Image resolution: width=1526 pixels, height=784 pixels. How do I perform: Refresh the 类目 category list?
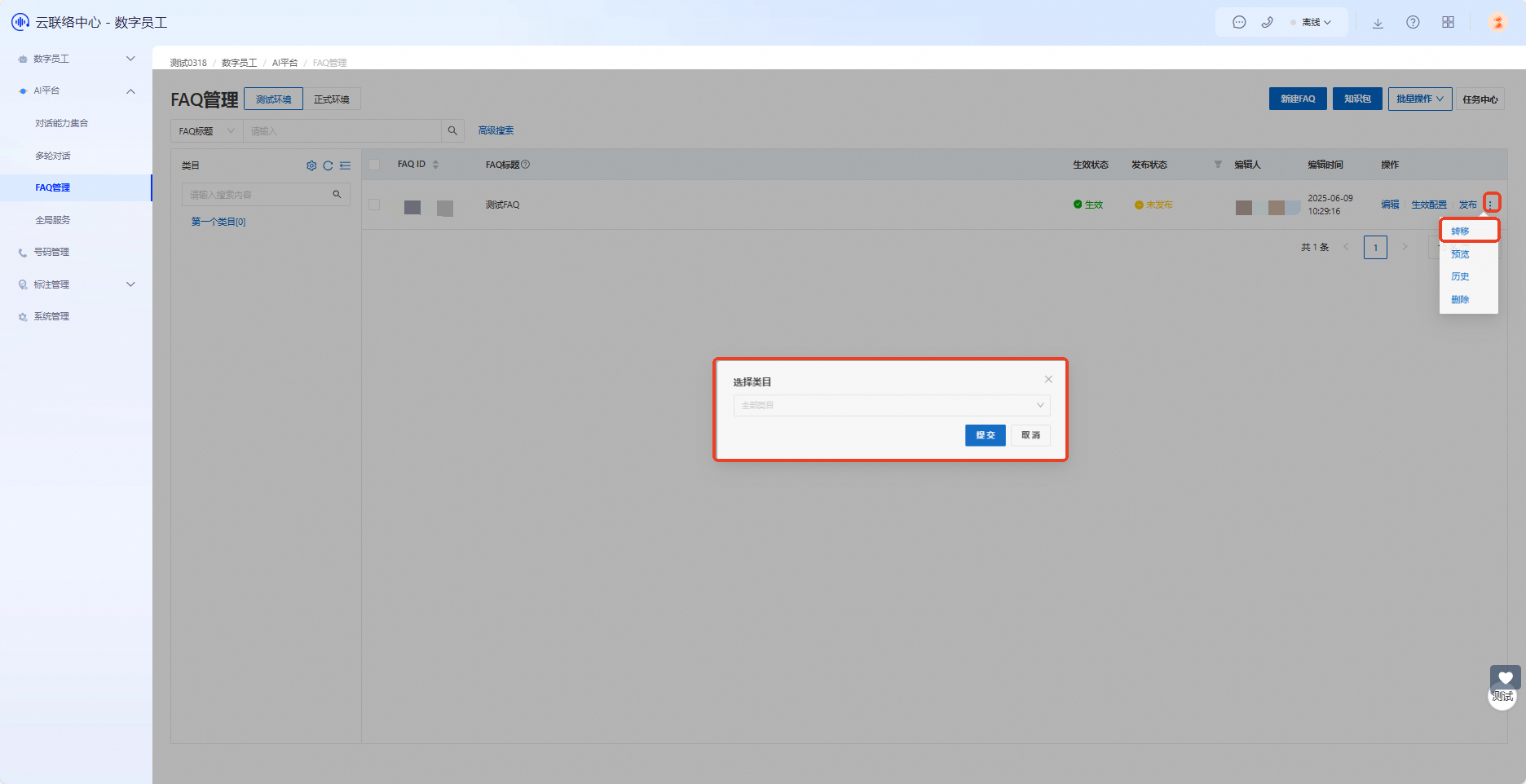click(328, 165)
